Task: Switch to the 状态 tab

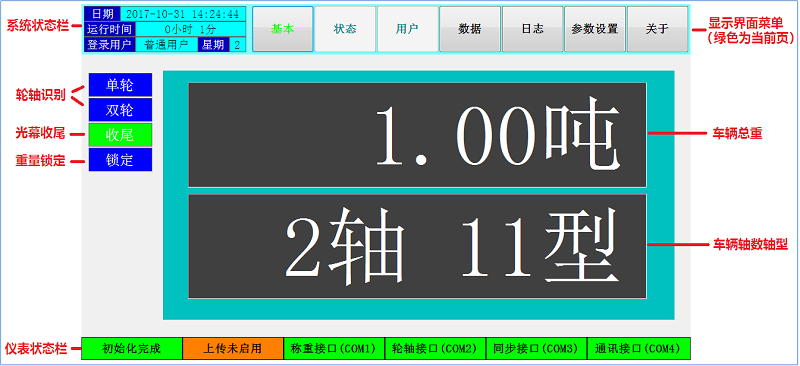Action: point(345,29)
